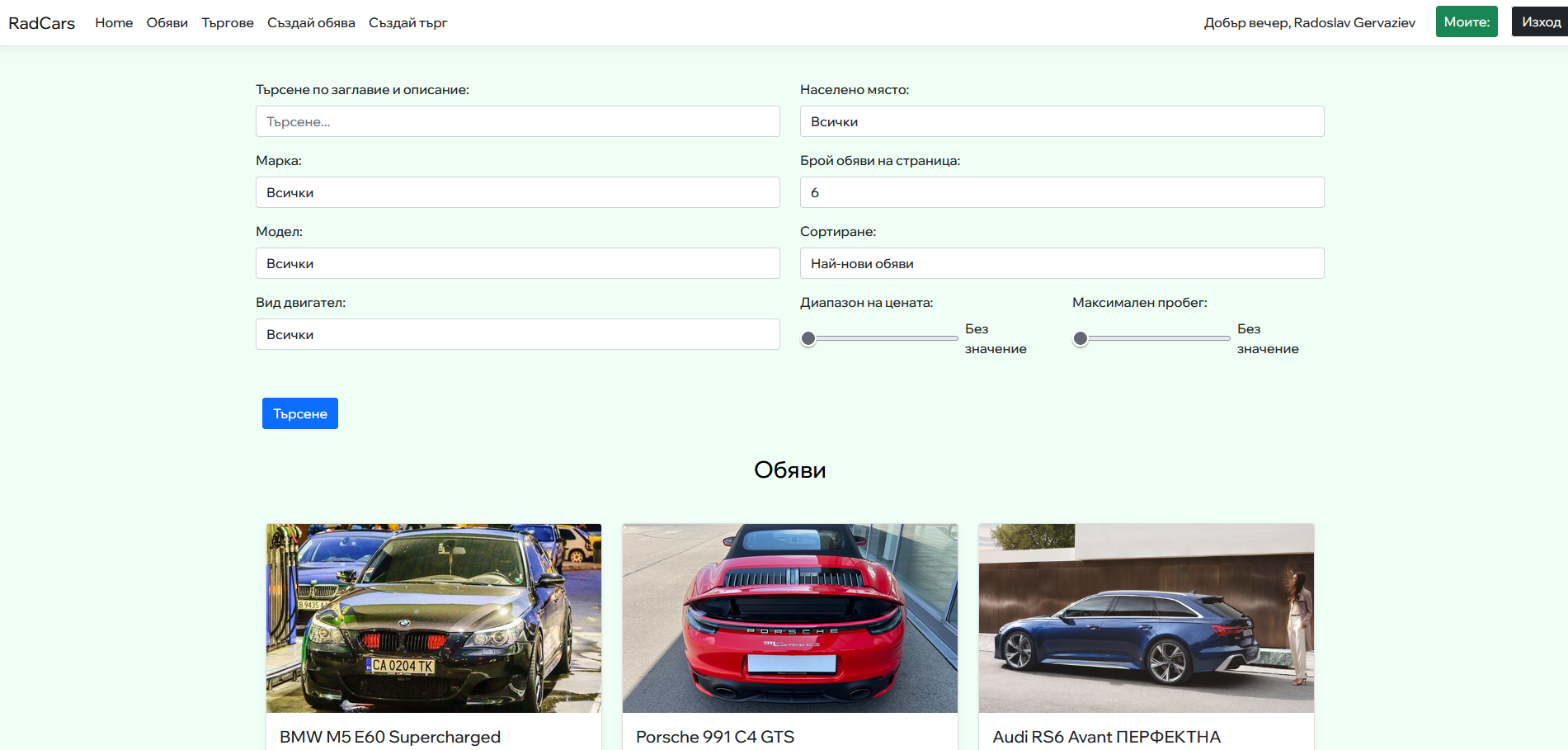This screenshot has height=750, width=1568.
Task: Expand the Вид двигател selector
Action: (517, 334)
